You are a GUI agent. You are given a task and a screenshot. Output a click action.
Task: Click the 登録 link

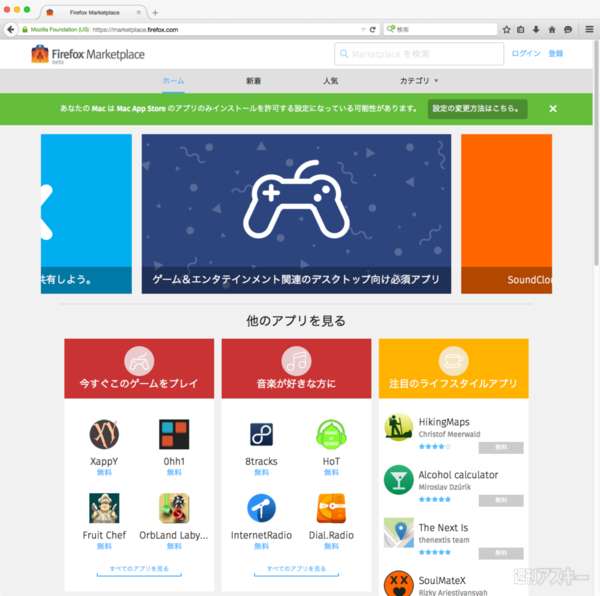pyautogui.click(x=556, y=54)
